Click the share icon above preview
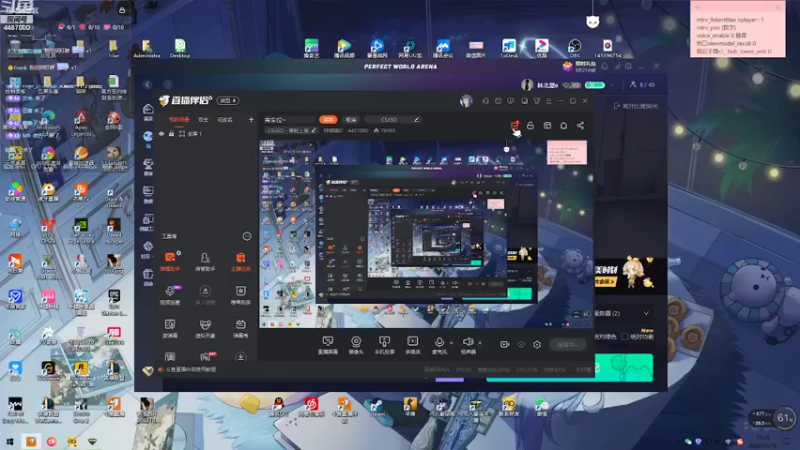The width and height of the screenshot is (800, 450). point(581,126)
